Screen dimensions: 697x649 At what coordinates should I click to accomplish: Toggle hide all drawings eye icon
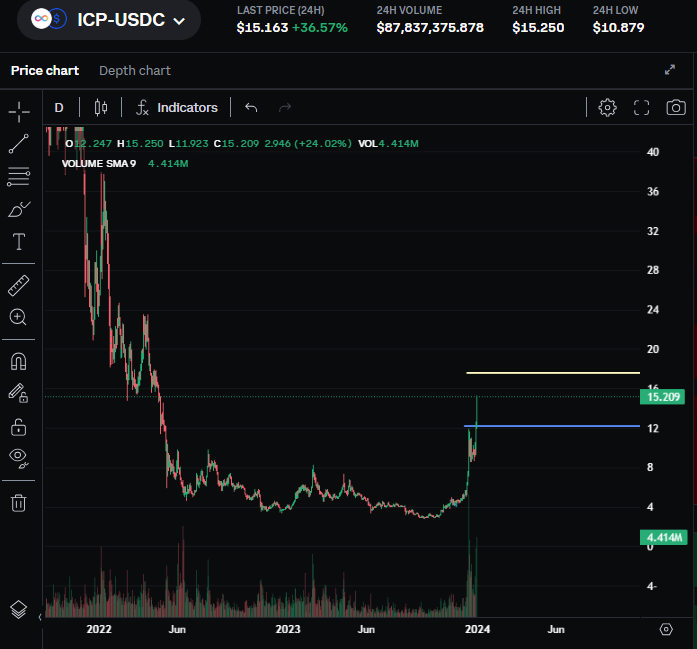click(19, 458)
